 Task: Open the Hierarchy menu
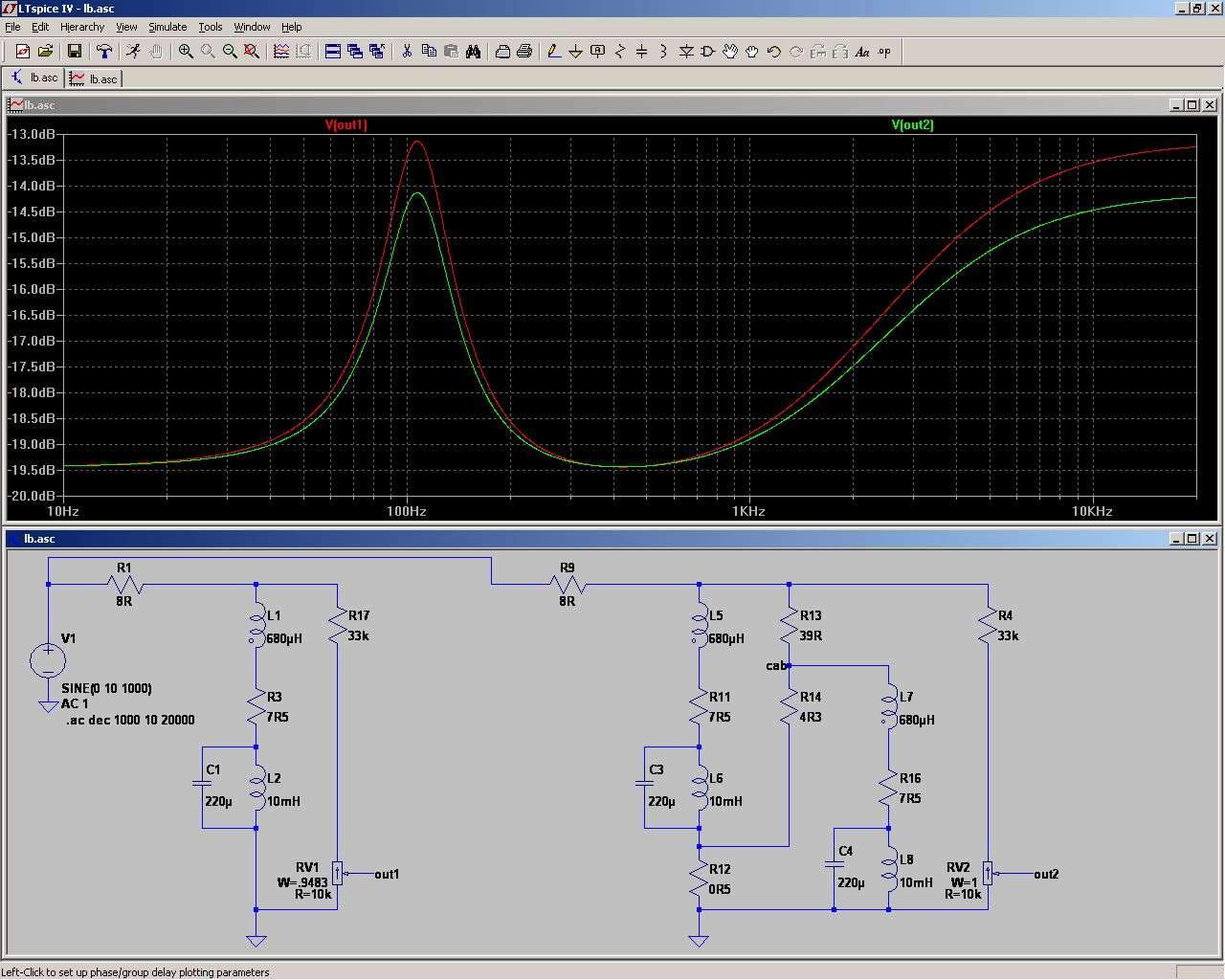(82, 27)
